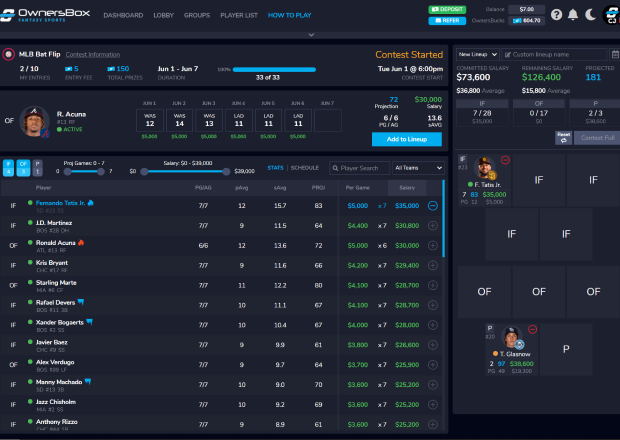
Task: Open the DASHBOARD menu
Action: coord(123,15)
